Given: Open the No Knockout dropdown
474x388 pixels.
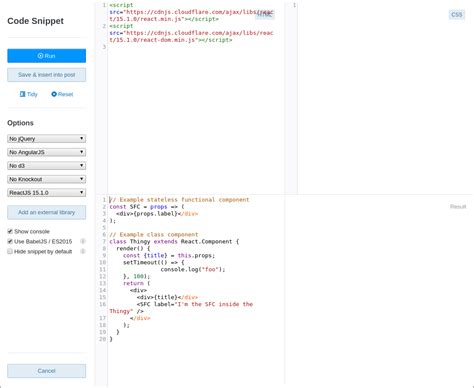Looking at the screenshot, I should click(x=46, y=179).
